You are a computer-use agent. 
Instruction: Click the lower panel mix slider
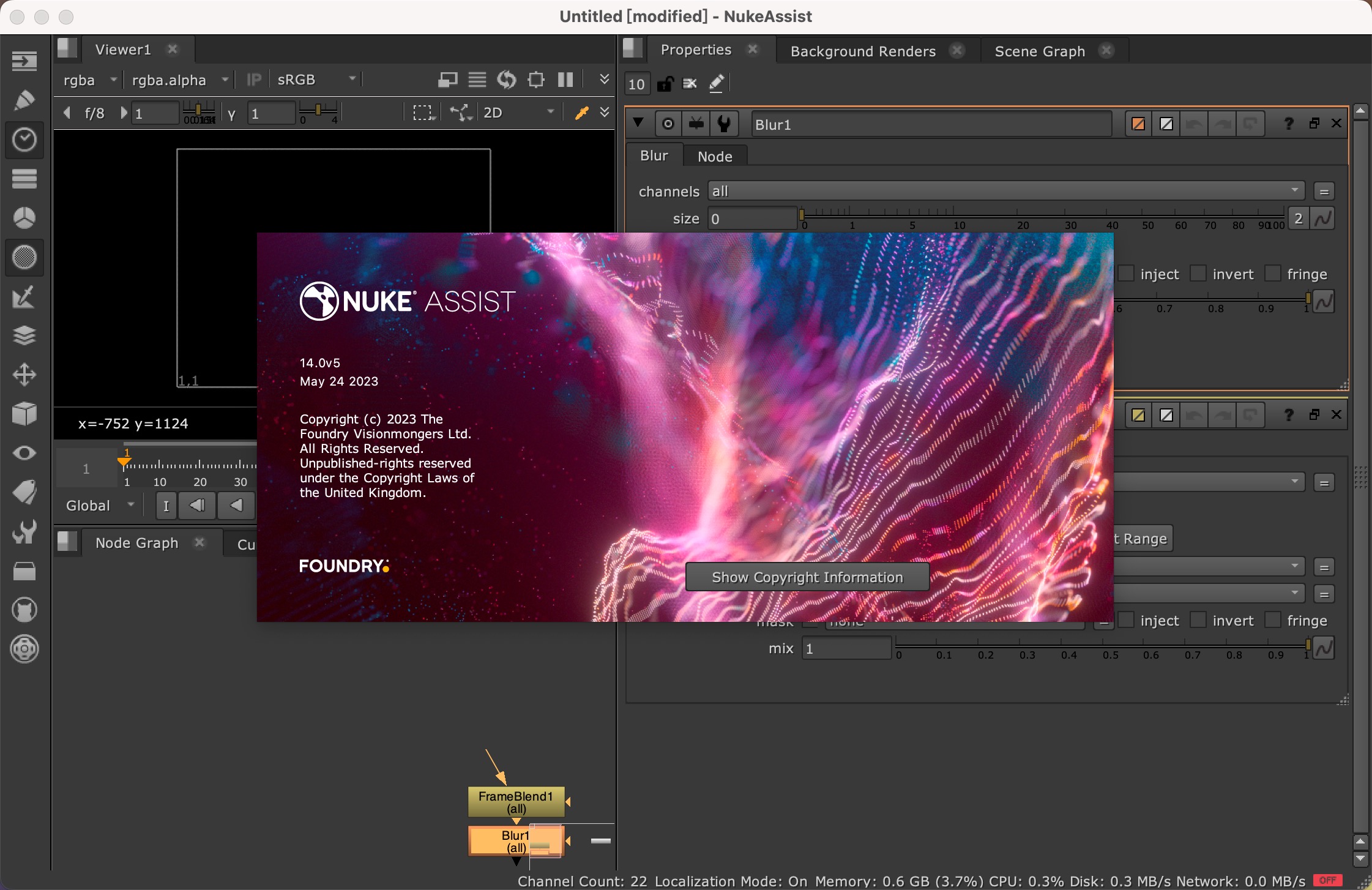click(1102, 646)
